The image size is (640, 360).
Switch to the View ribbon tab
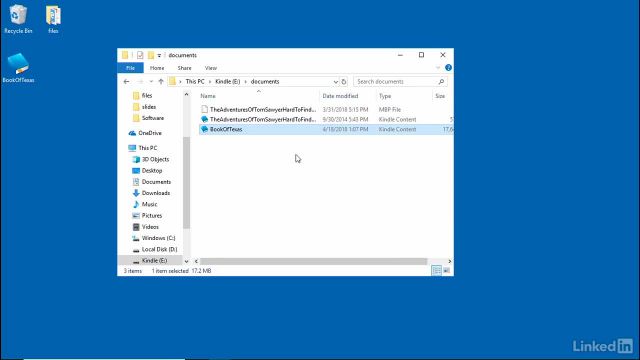tap(211, 68)
